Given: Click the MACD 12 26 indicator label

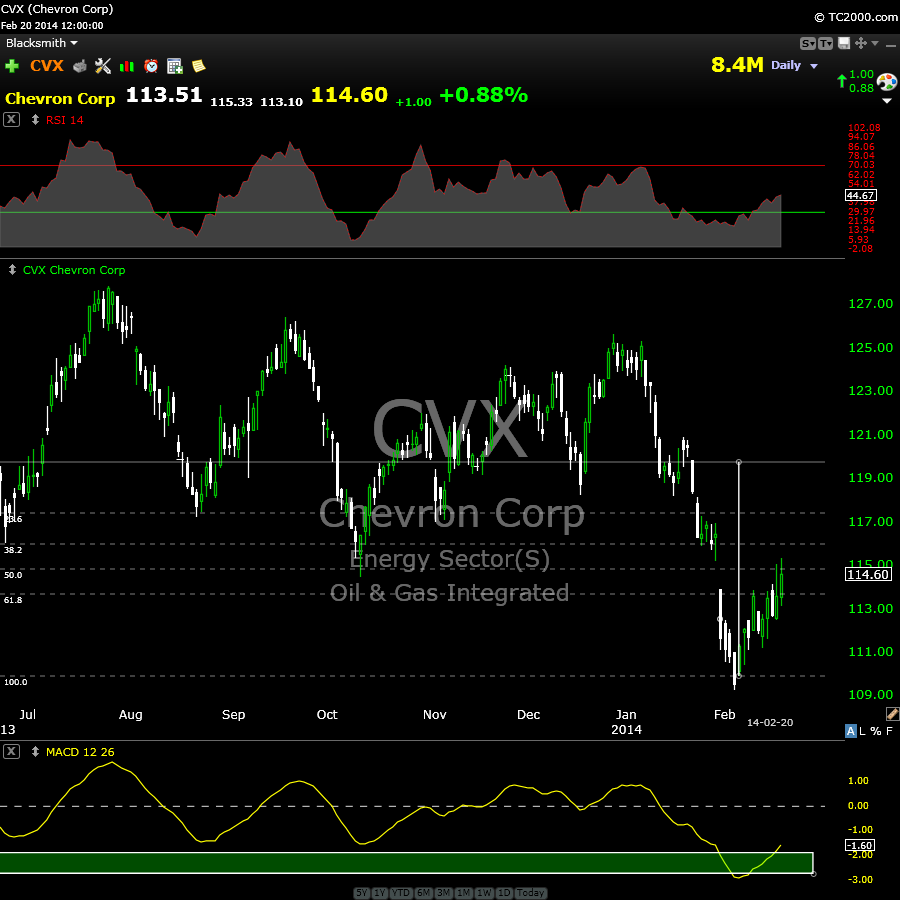Looking at the screenshot, I should tap(80, 752).
